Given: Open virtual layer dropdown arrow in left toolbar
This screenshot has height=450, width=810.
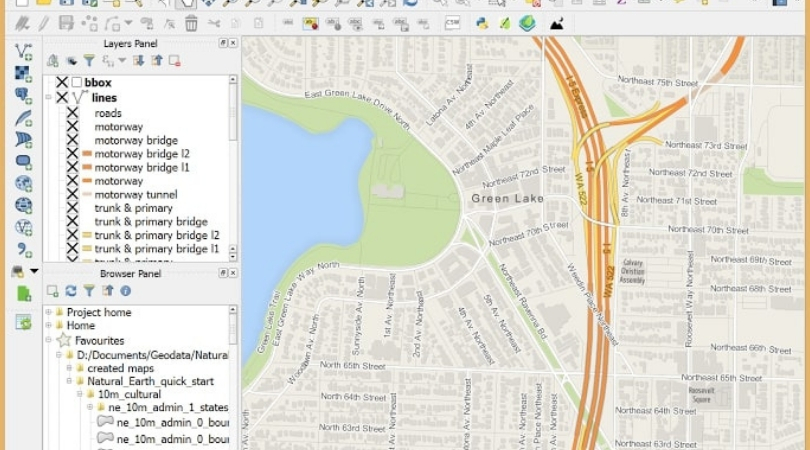Looking at the screenshot, I should point(34,271).
